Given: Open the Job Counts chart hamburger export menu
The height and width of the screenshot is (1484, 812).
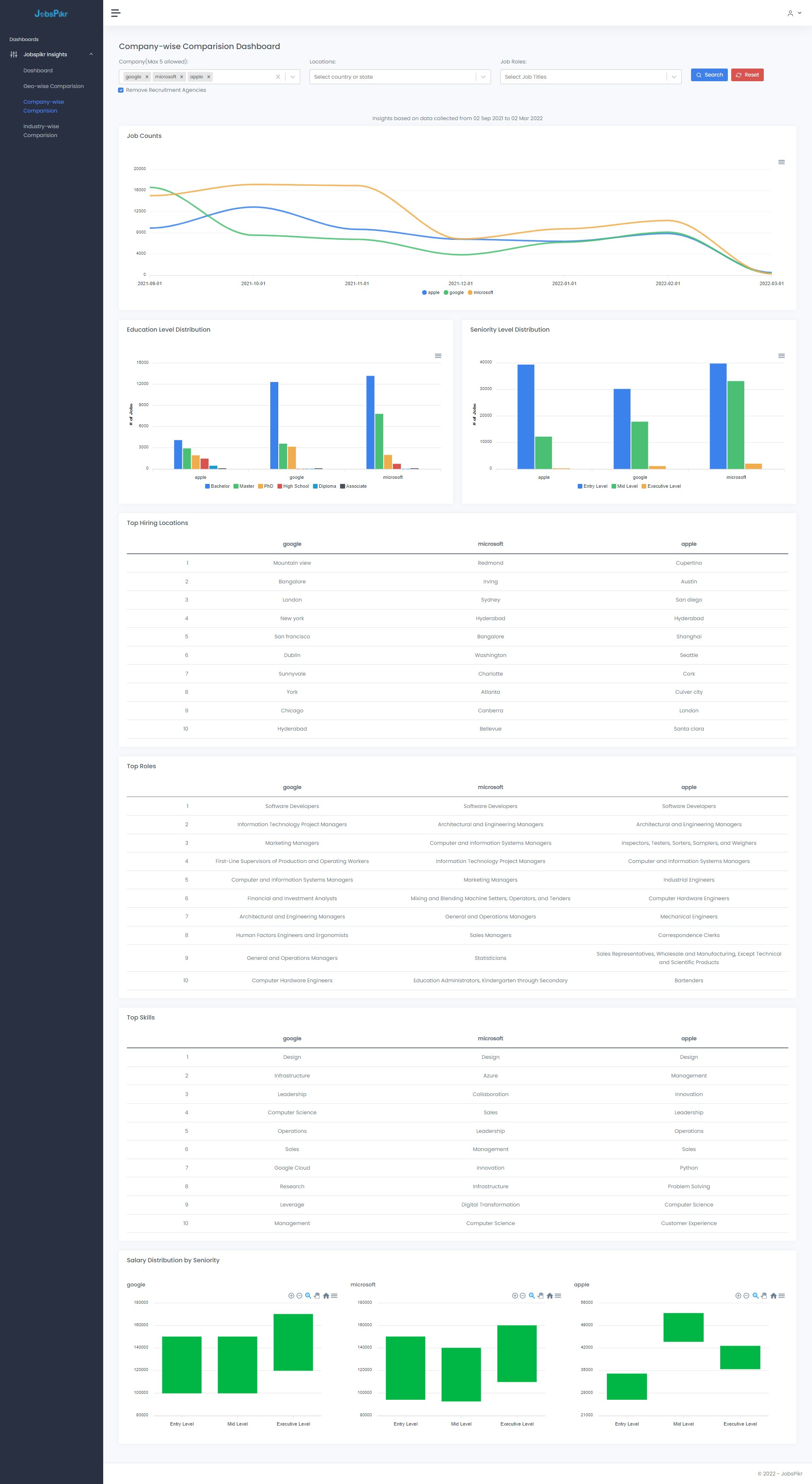Looking at the screenshot, I should click(782, 162).
